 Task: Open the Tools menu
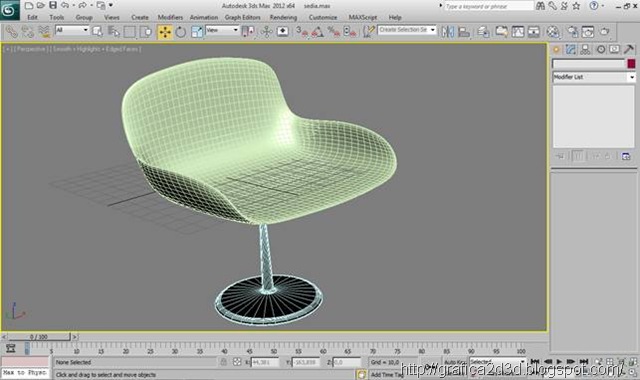[x=57, y=17]
